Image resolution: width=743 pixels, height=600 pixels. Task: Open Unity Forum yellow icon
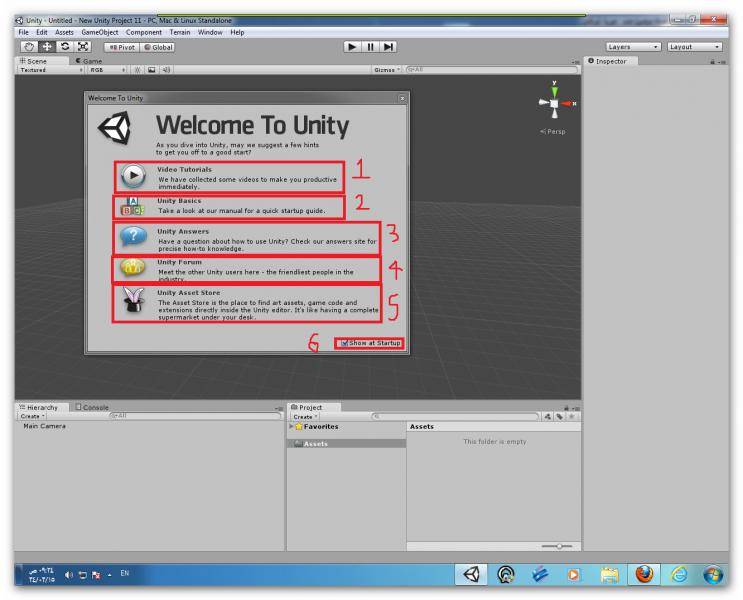[x=132, y=267]
